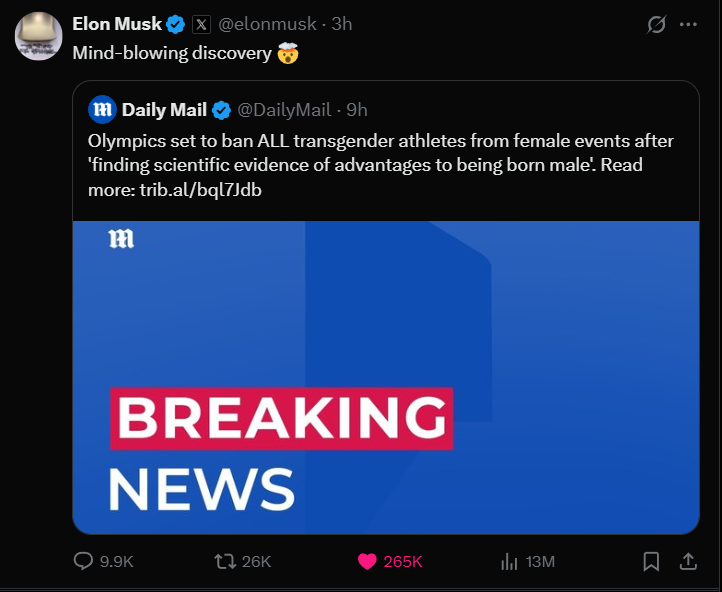Open the Grok action icon
Viewport: 722px width, 592px height.
point(656,25)
